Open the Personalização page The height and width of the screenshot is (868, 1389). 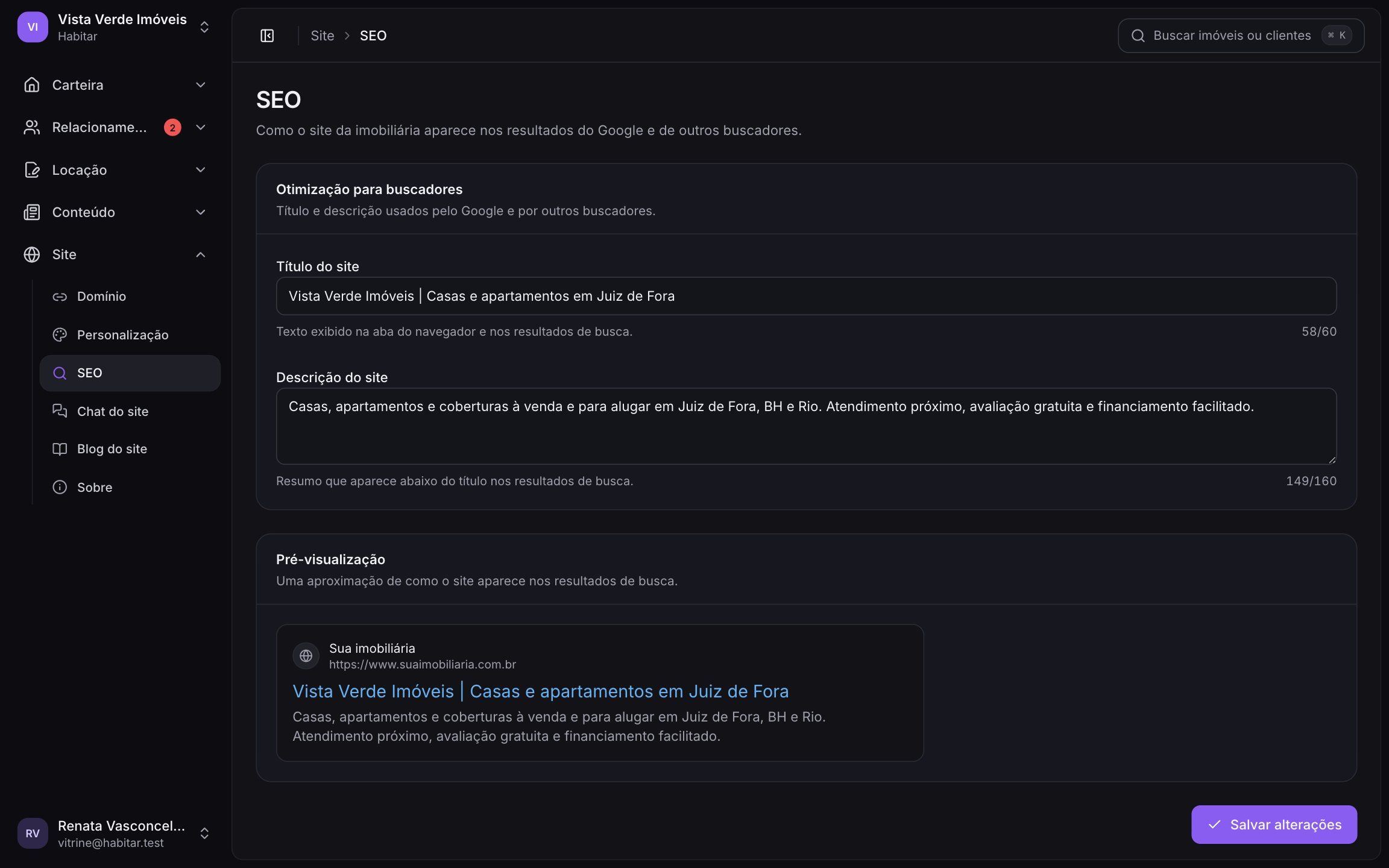pos(130,335)
